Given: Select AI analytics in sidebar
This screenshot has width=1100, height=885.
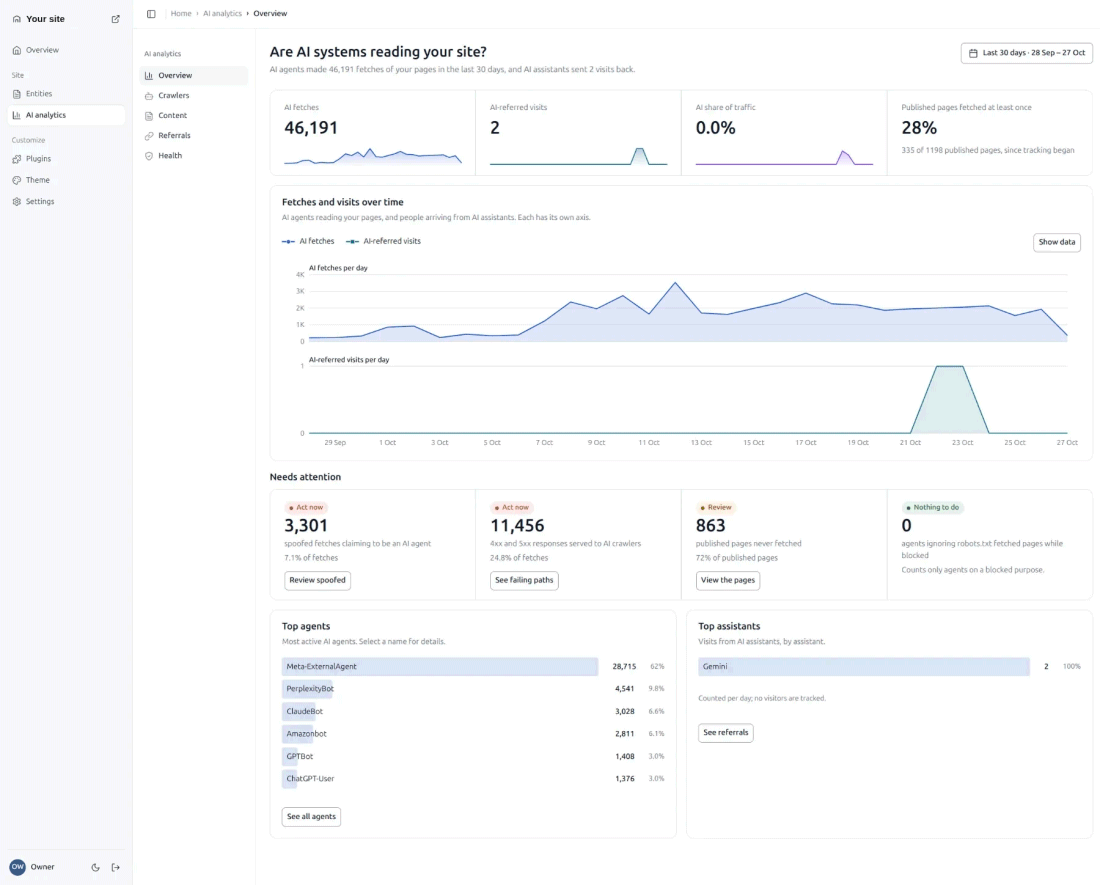Looking at the screenshot, I should tap(66, 115).
